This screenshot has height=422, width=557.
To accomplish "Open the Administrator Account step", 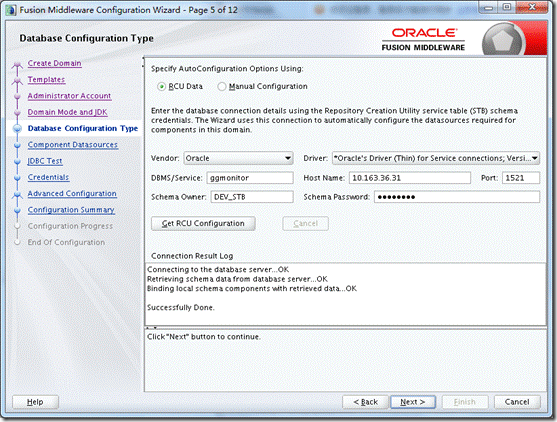I will (x=69, y=96).
